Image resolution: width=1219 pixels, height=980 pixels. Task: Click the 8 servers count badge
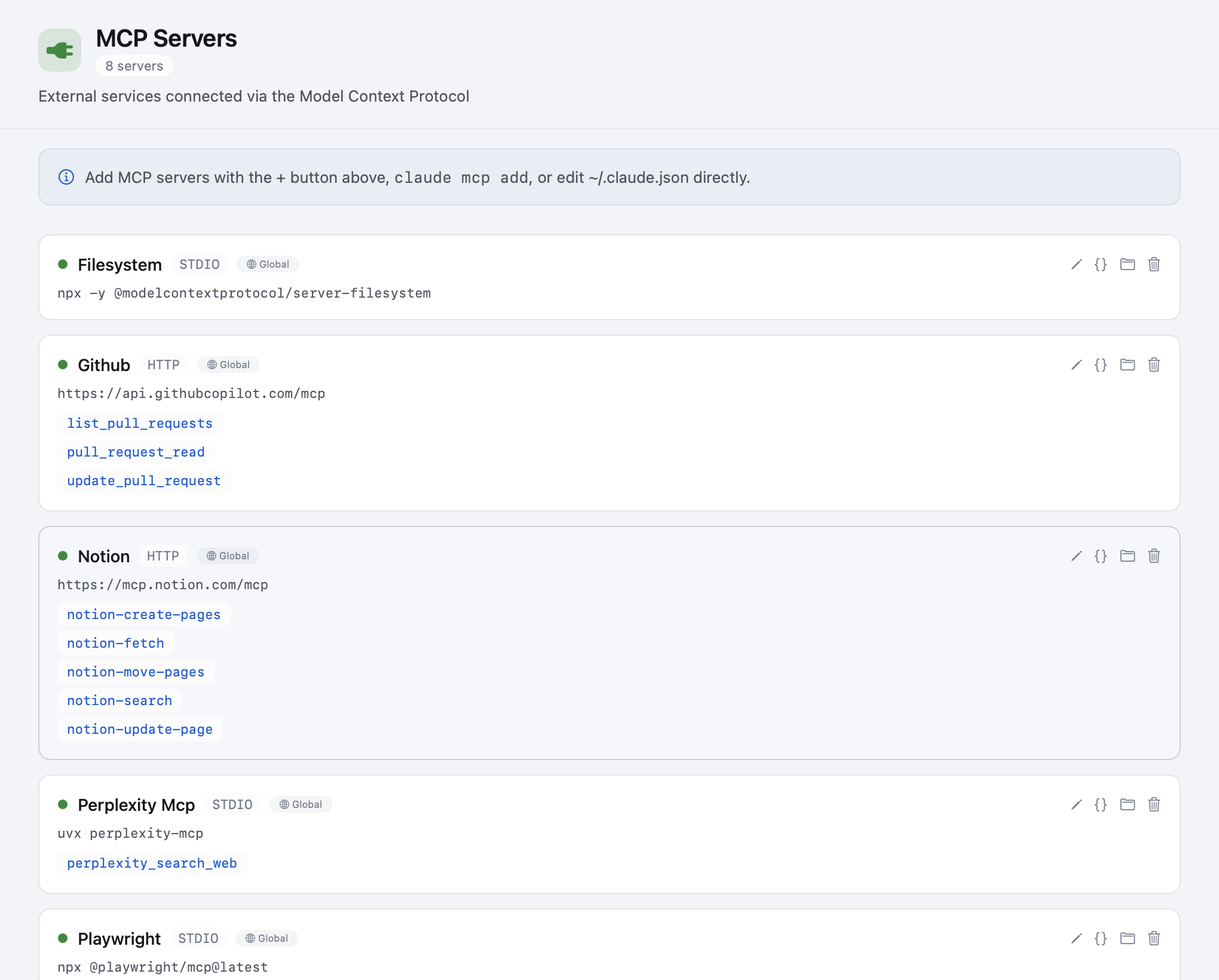click(134, 66)
